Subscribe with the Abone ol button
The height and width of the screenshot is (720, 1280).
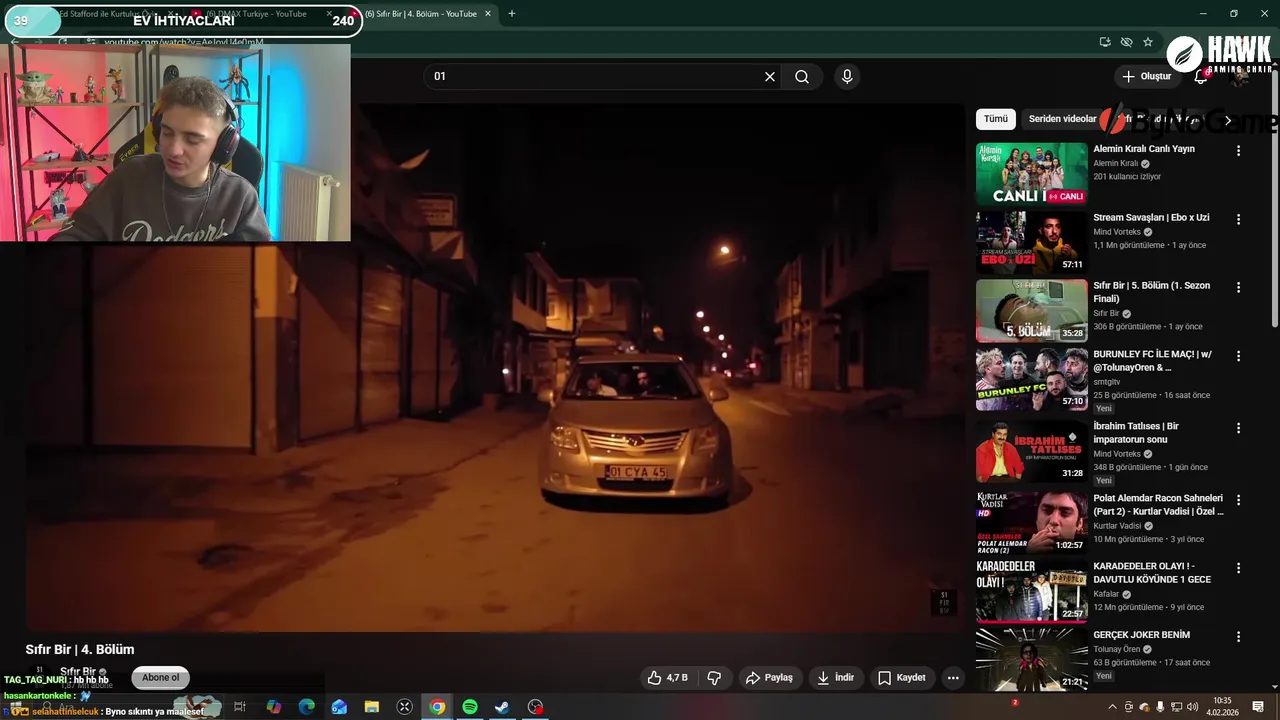[160, 677]
